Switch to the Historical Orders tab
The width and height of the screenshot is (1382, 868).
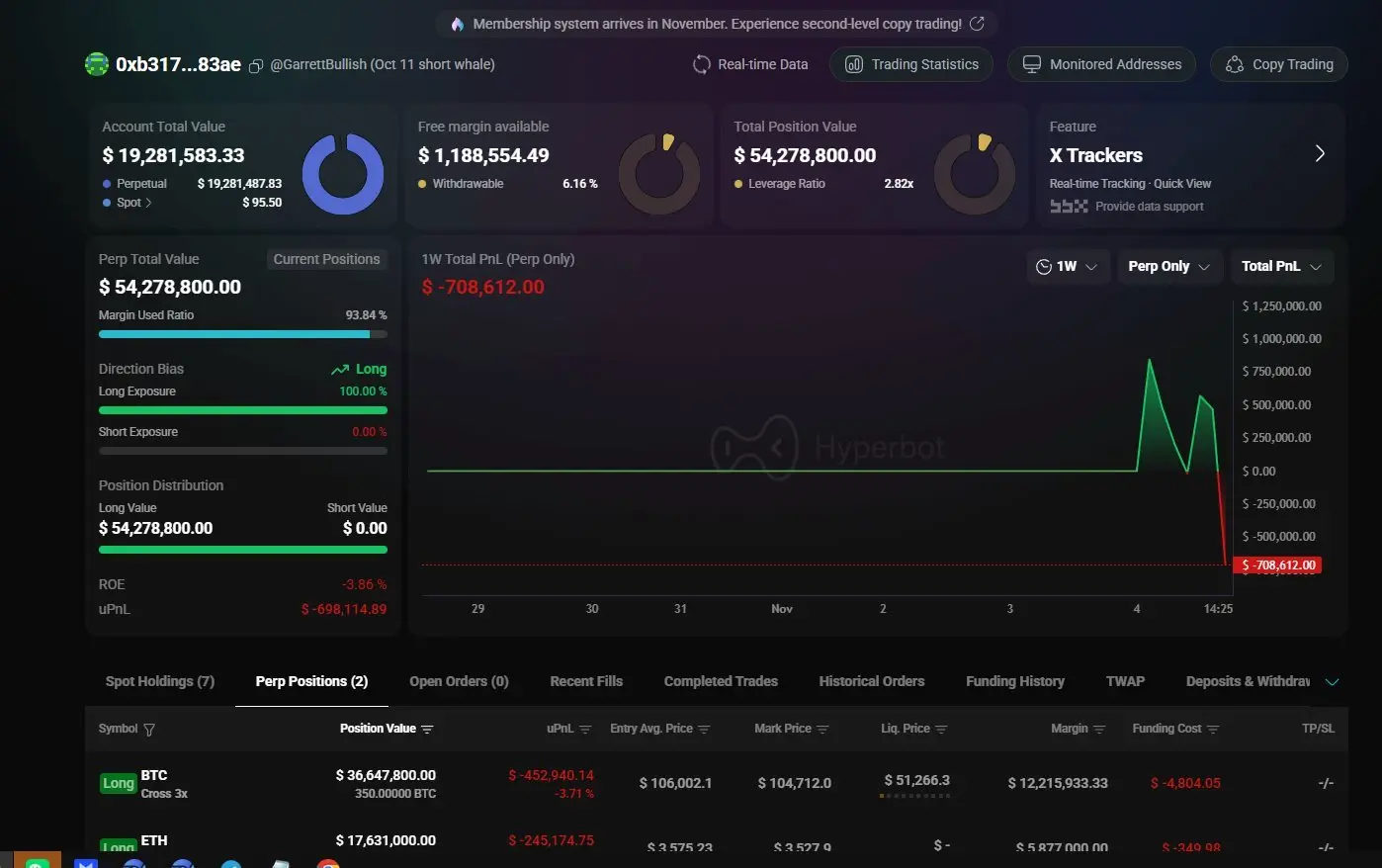(872, 681)
